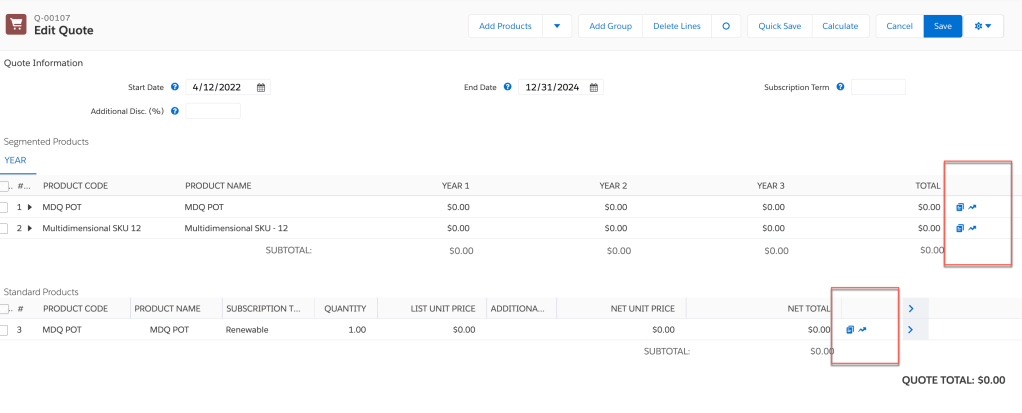Expand the MDQ POT row 1 triangle
Viewport: 1022px width, 413px height.
click(x=30, y=207)
